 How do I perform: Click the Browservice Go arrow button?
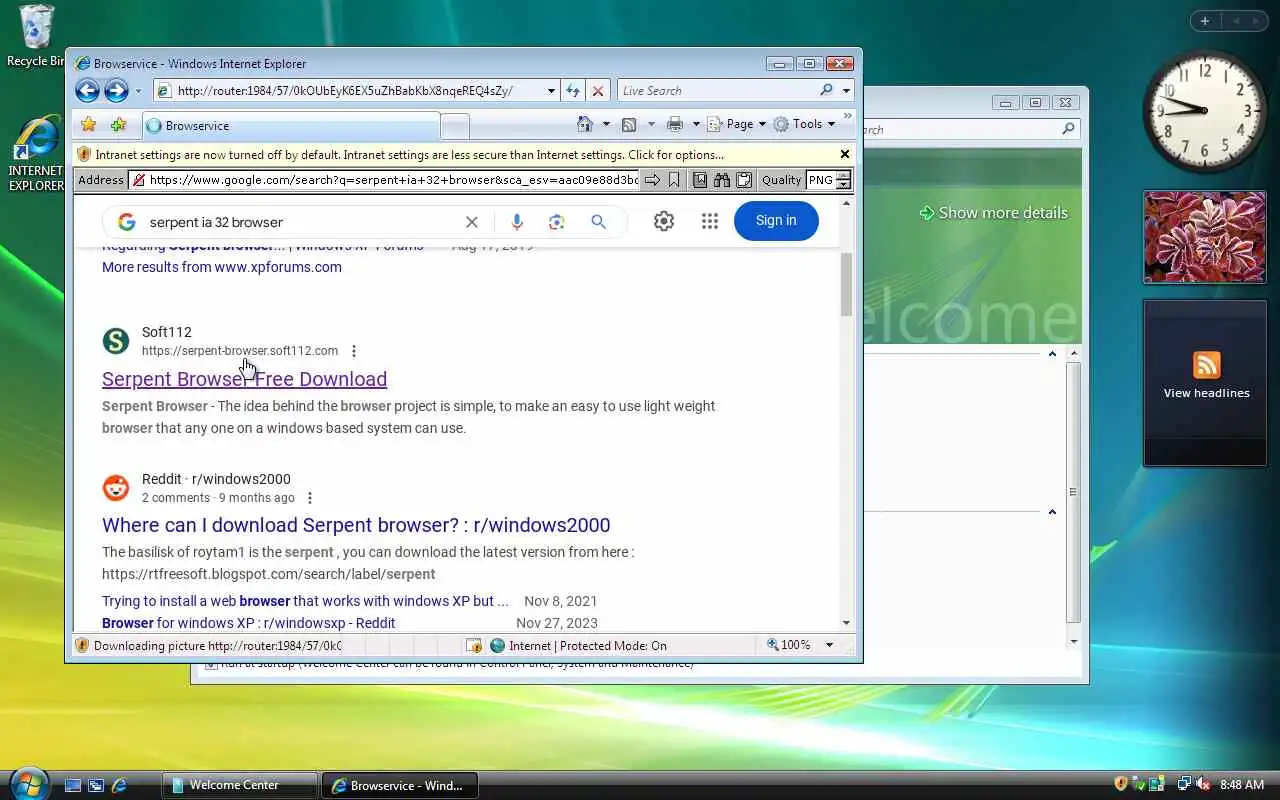pyautogui.click(x=652, y=180)
